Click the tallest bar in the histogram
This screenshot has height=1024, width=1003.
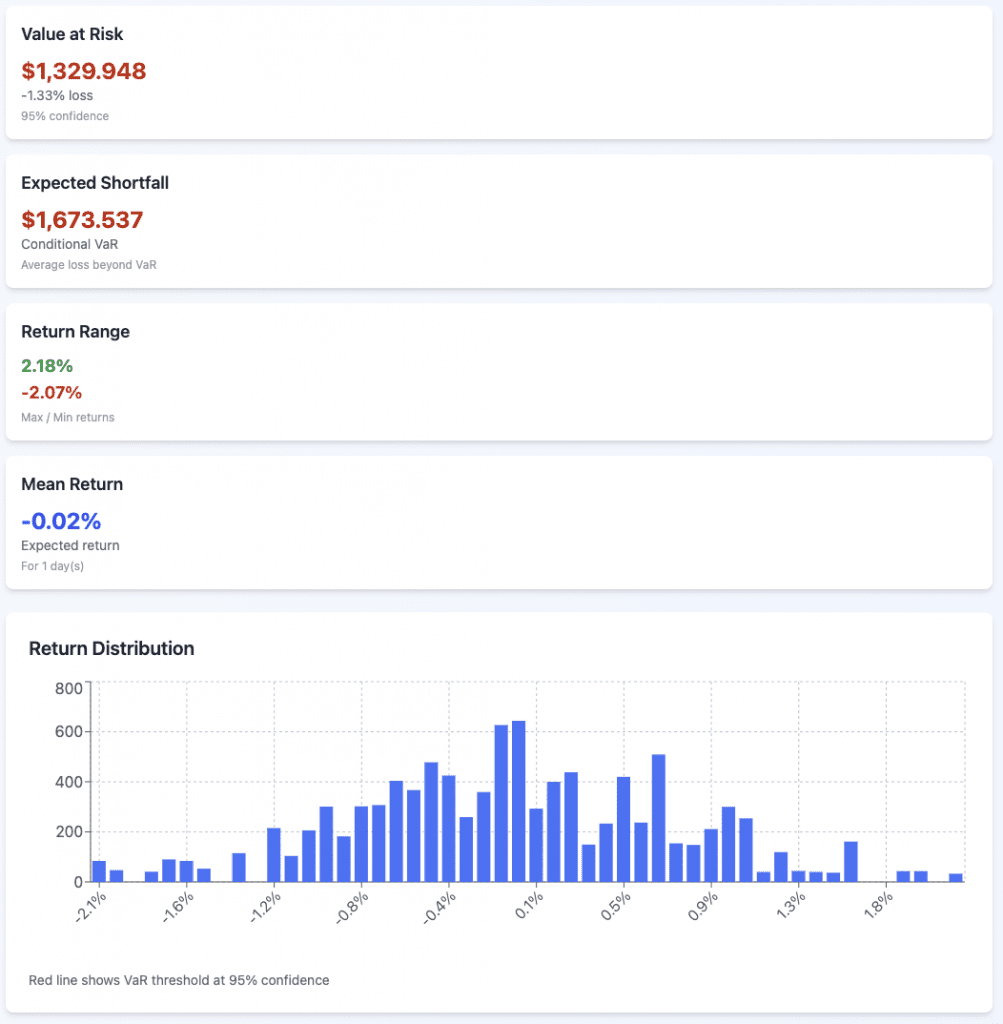(519, 800)
